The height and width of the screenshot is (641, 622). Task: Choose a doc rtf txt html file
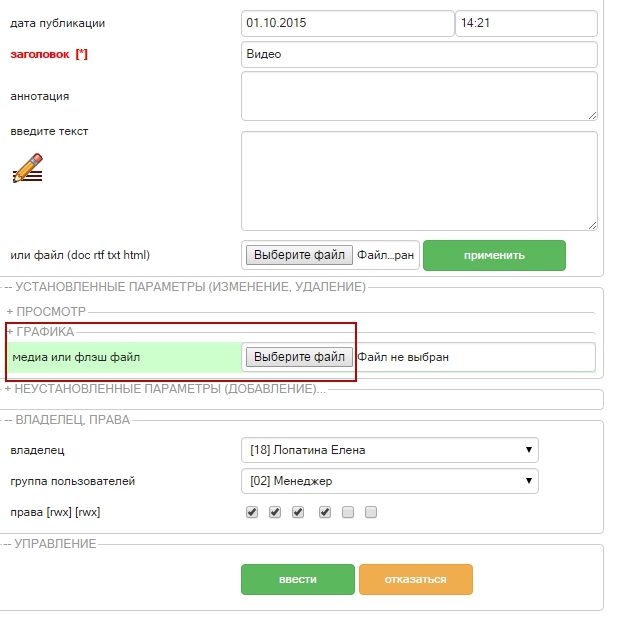point(299,255)
